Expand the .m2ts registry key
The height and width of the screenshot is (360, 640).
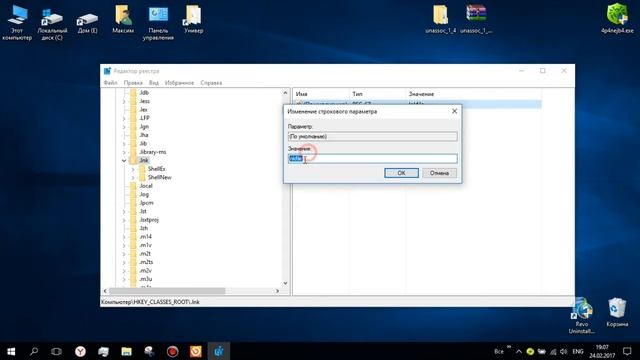124,262
